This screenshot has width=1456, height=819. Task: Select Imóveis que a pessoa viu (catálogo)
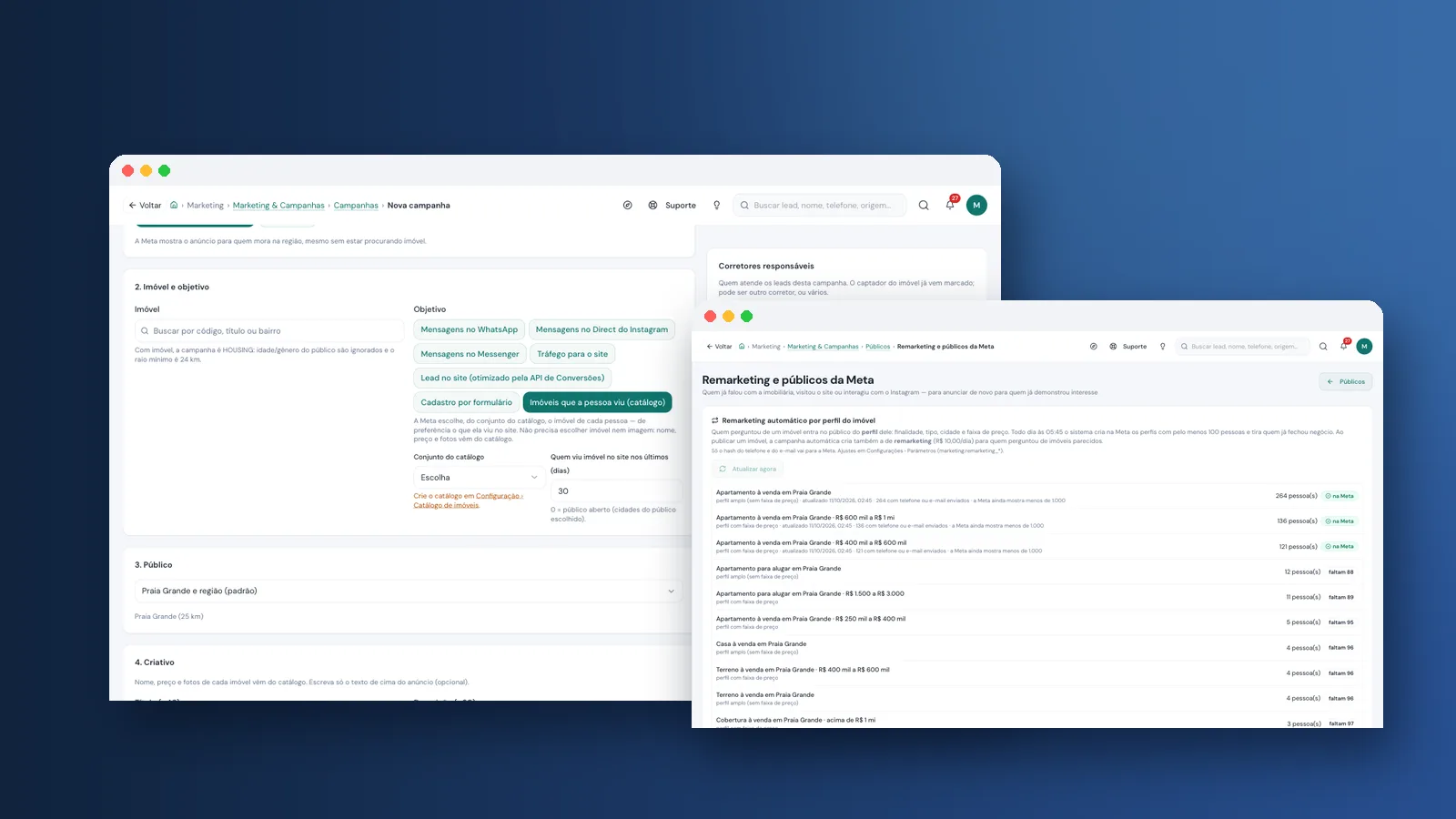pos(597,402)
